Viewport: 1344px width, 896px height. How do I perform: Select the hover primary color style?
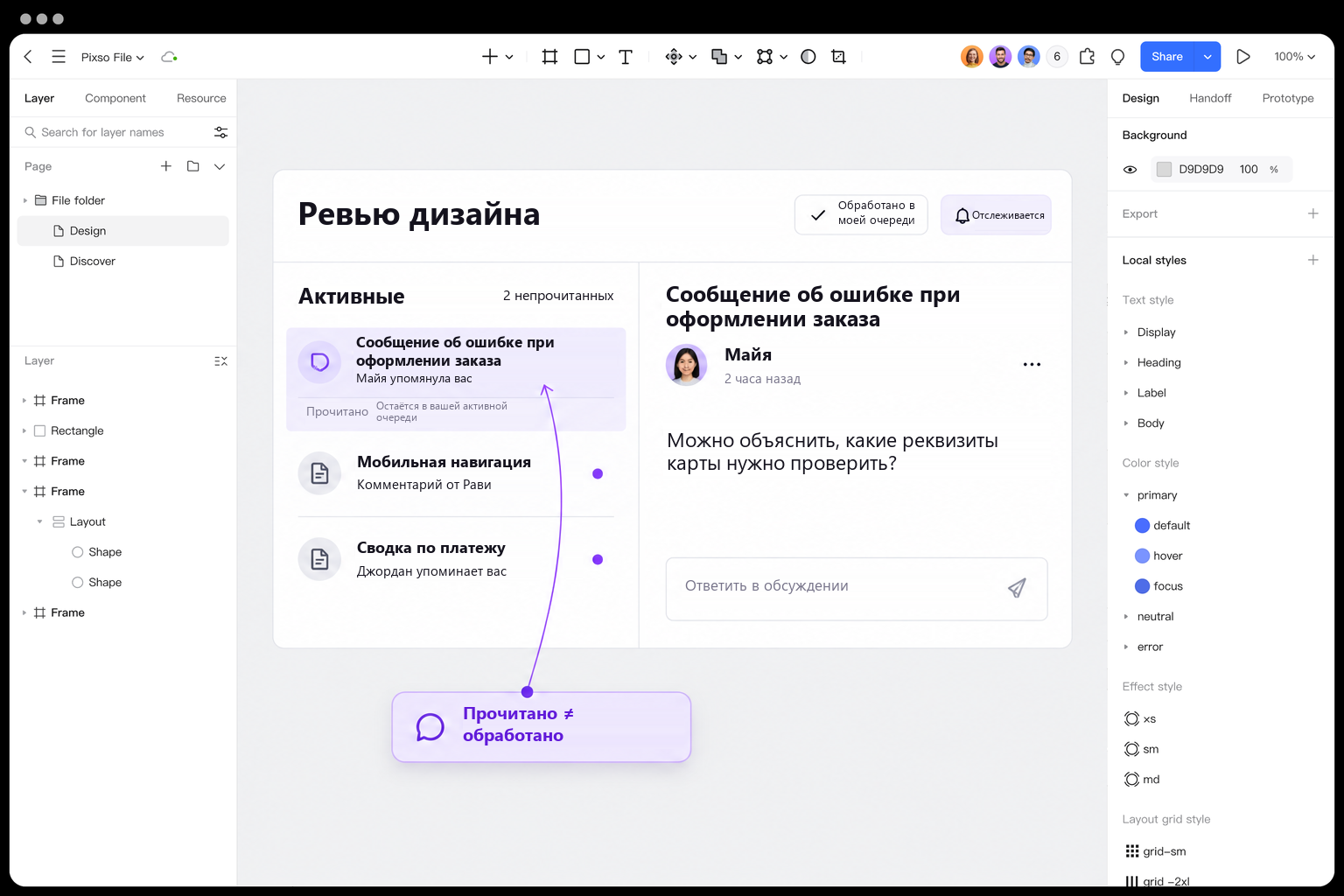tap(1158, 556)
